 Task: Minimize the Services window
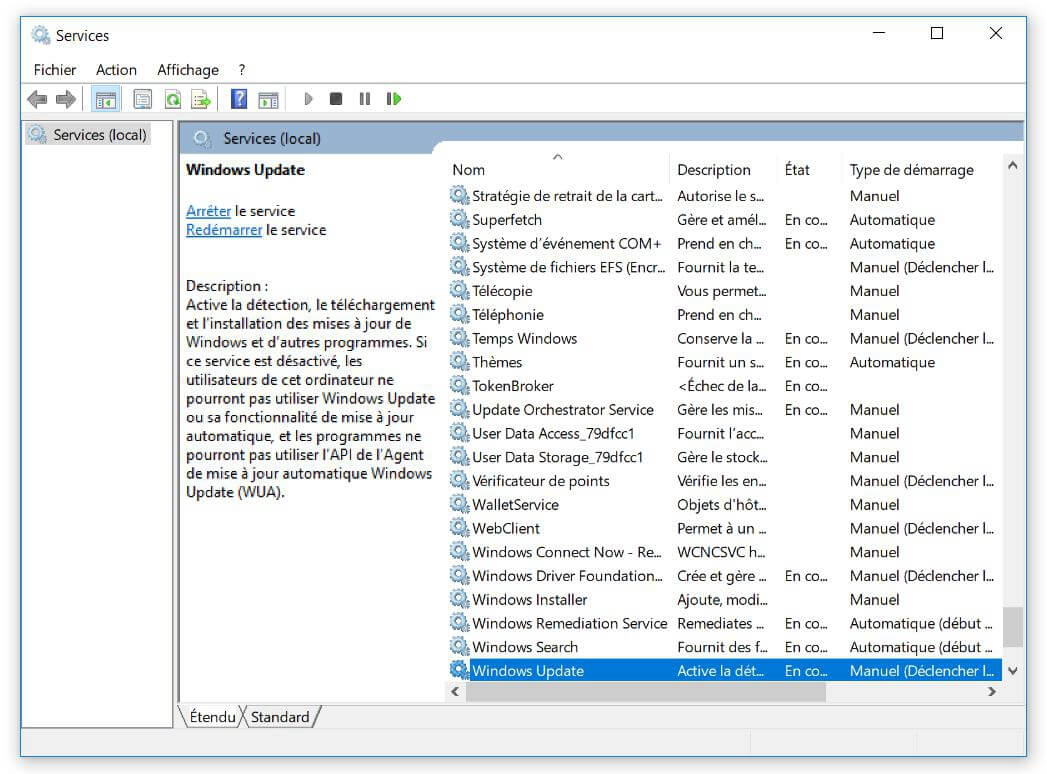tap(879, 33)
